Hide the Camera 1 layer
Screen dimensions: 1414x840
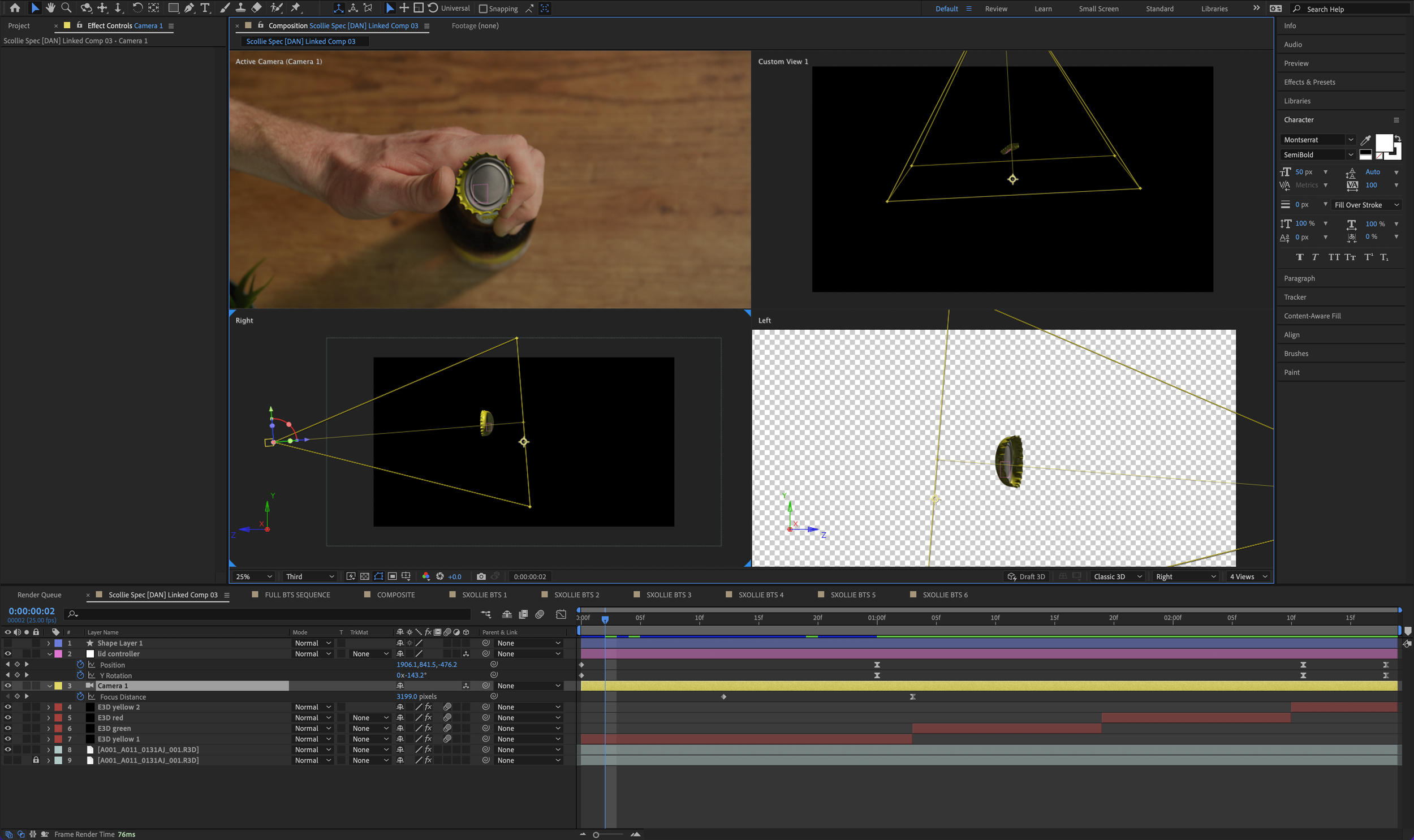coord(8,686)
